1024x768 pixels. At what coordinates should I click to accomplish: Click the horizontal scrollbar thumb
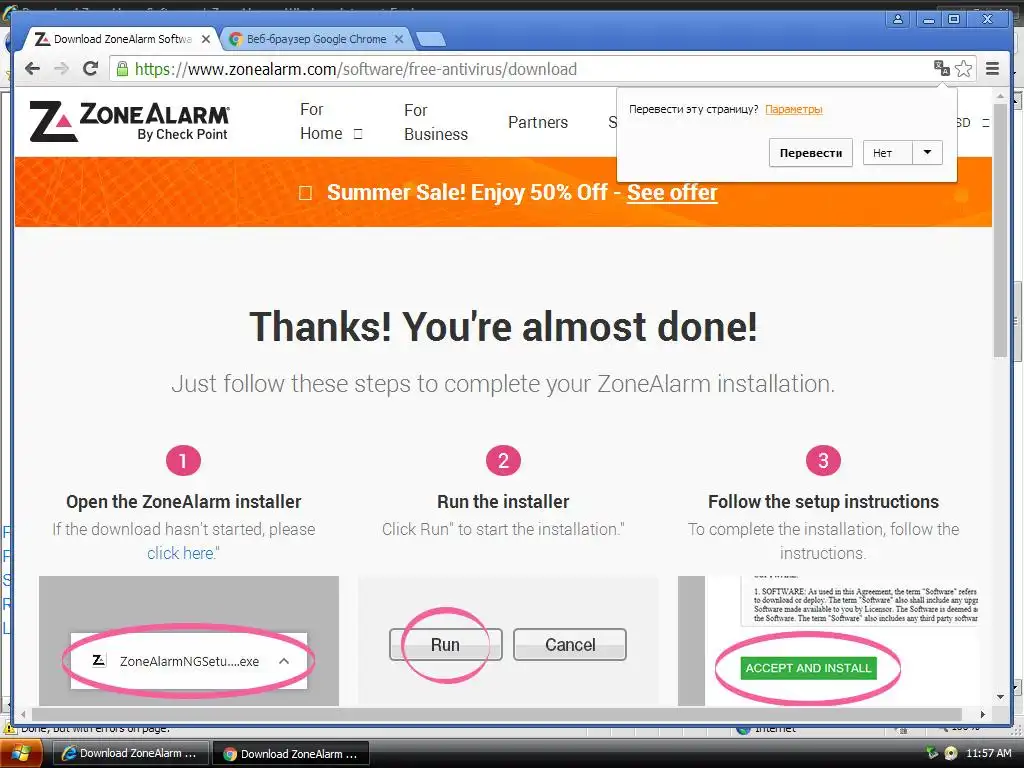pyautogui.click(x=496, y=714)
